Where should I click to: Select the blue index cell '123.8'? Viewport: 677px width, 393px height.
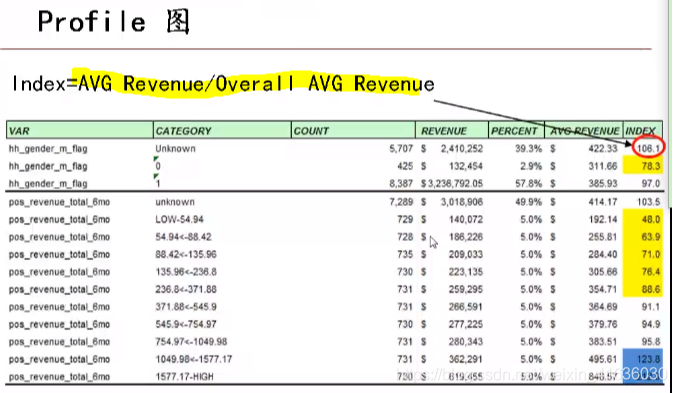point(643,358)
